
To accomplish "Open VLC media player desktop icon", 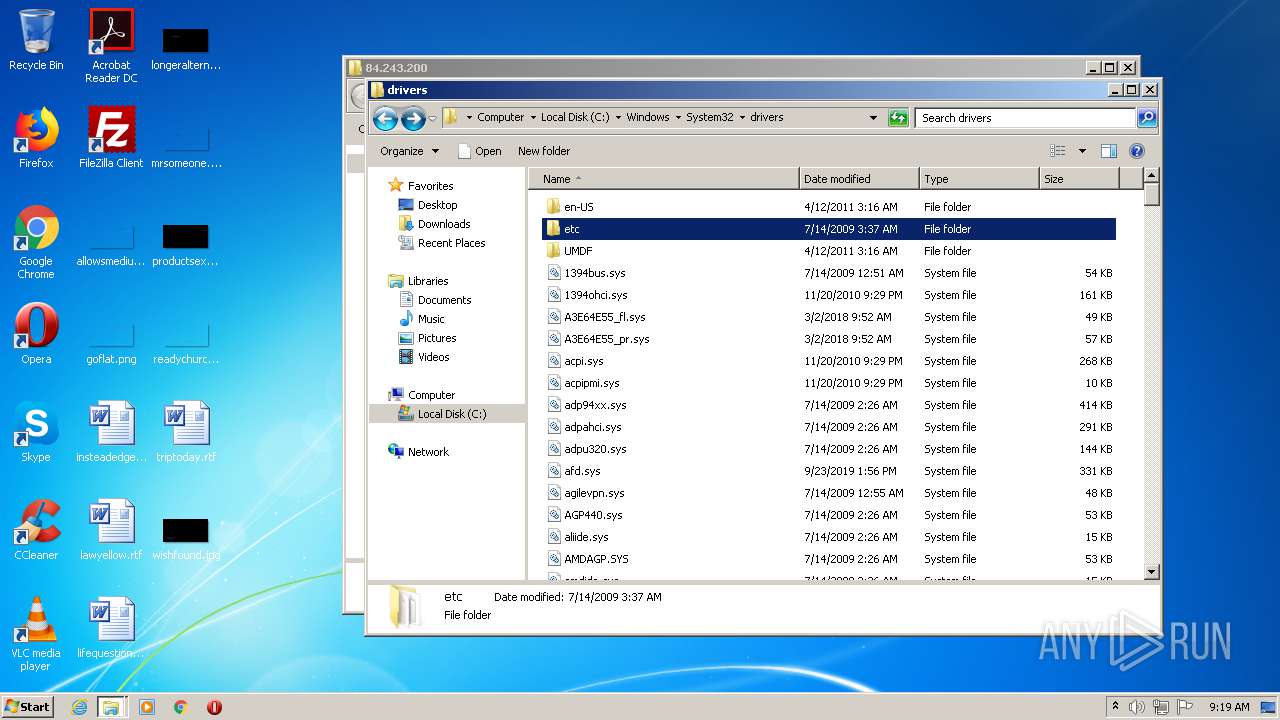I will (x=36, y=635).
